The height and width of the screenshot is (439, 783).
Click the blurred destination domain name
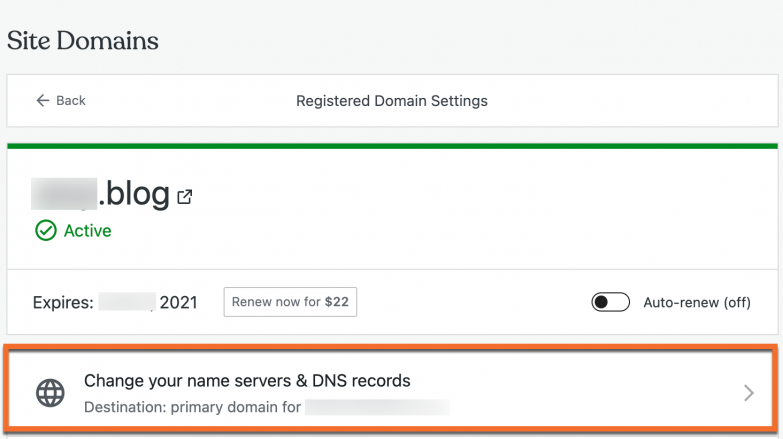click(377, 407)
